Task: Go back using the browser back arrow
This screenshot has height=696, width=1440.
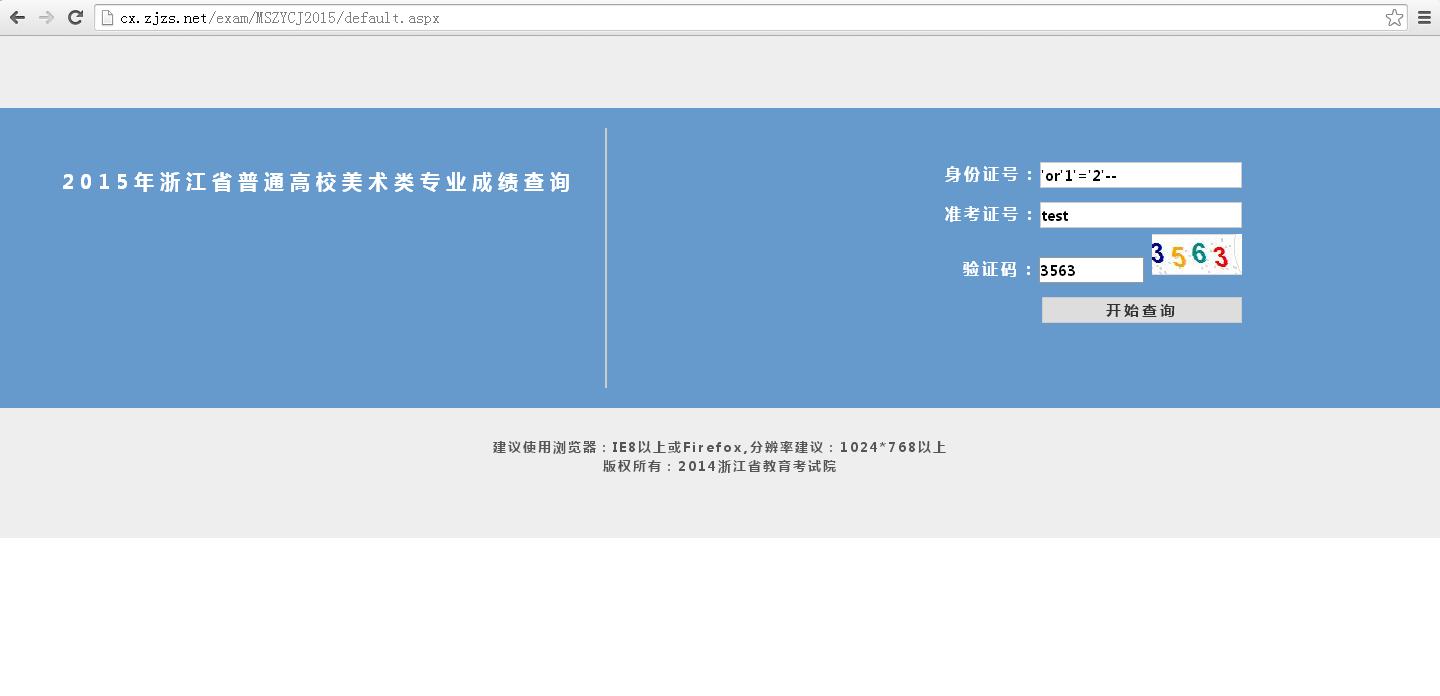Action: (x=17, y=18)
